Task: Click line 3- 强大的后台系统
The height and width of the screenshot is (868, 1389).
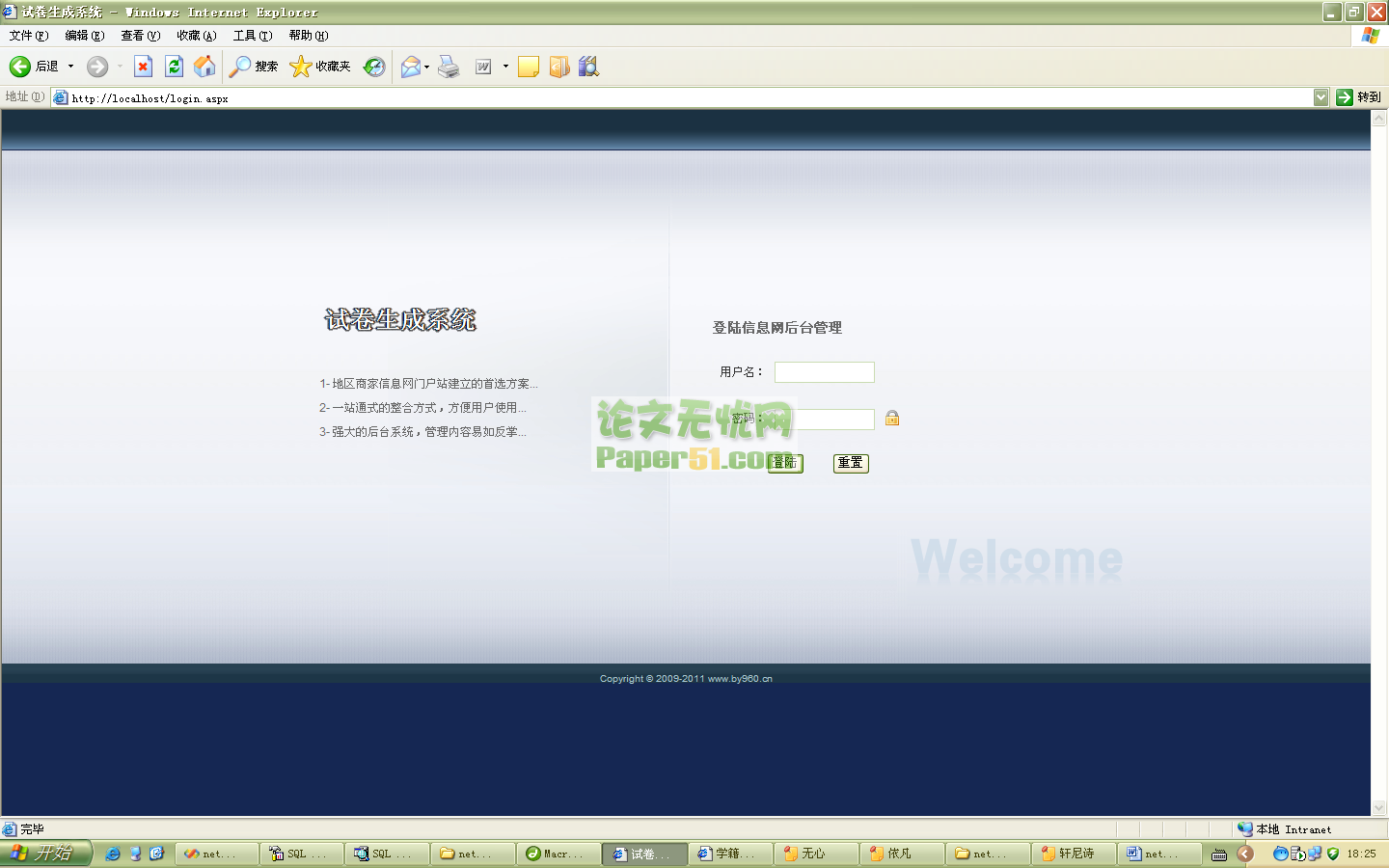Action: click(422, 432)
